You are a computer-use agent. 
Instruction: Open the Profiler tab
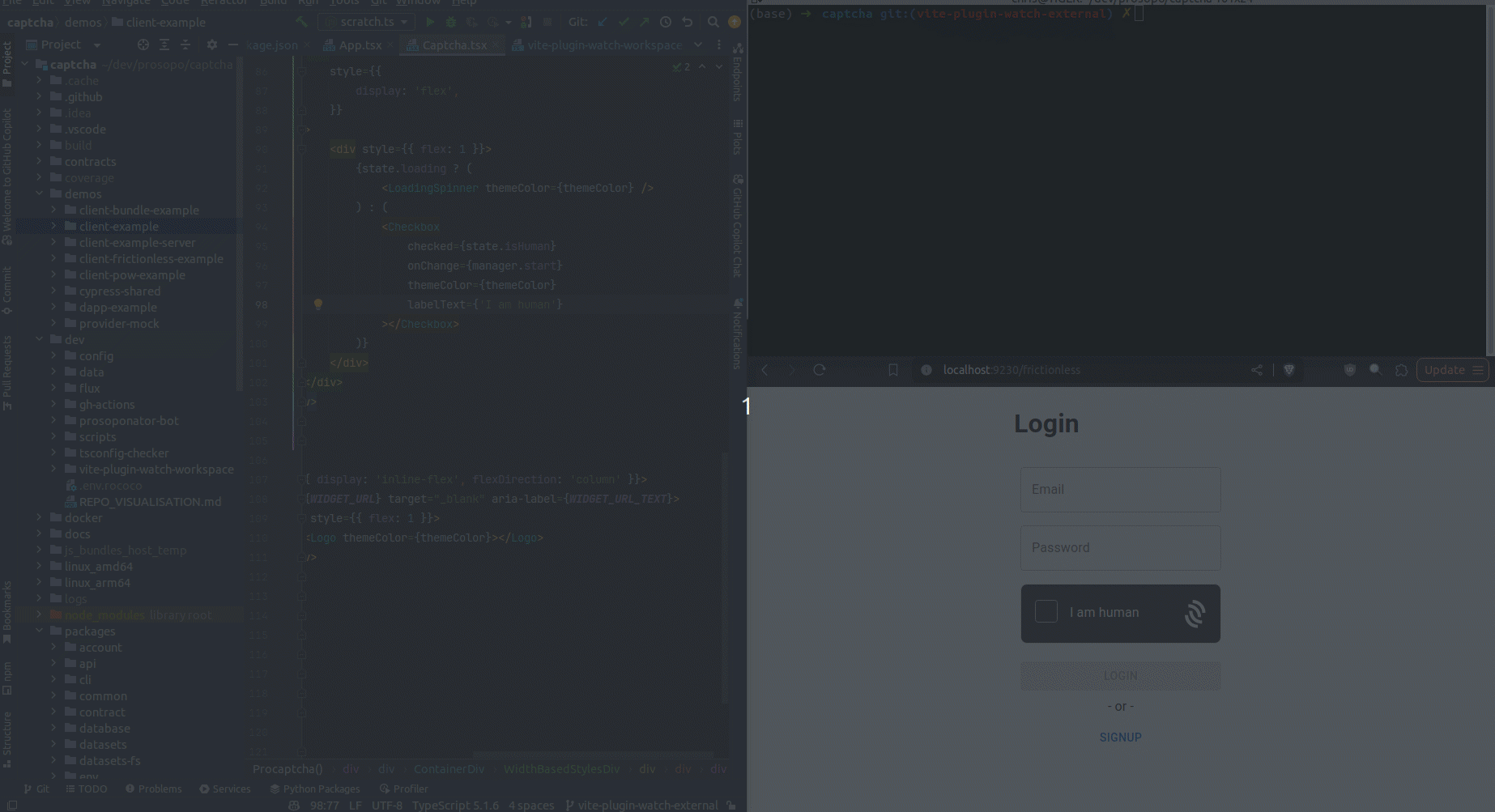pyautogui.click(x=403, y=789)
